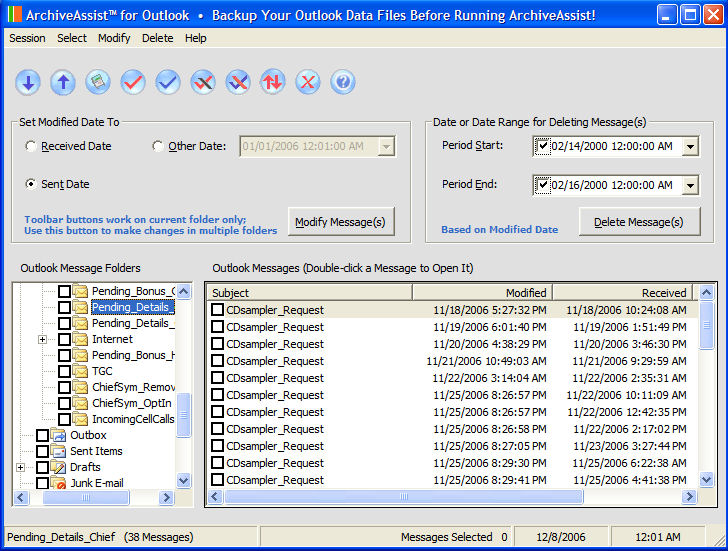Sort messages by the Received column header
Screen dimensions: 728x551
coord(623,293)
